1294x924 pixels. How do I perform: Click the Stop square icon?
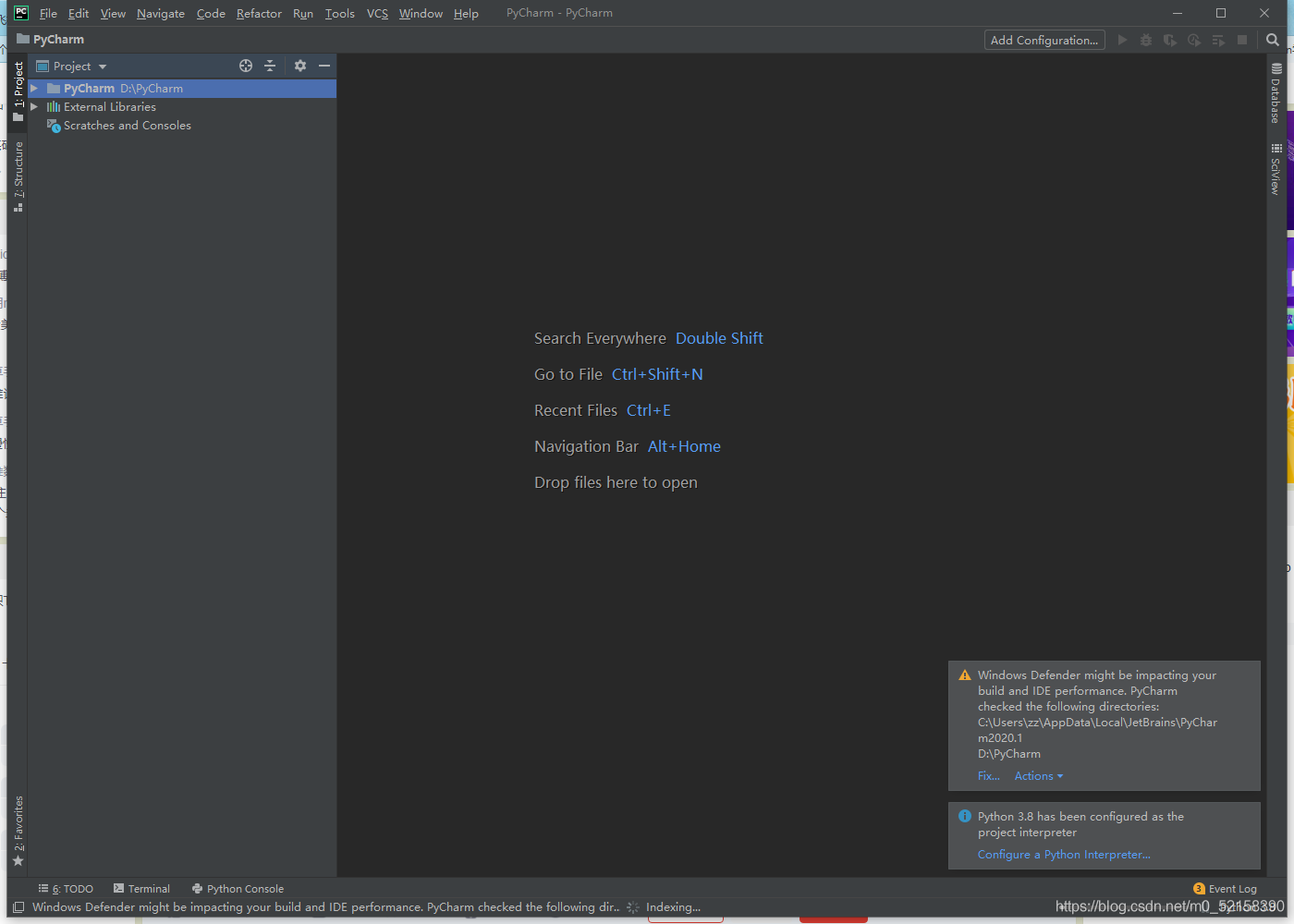1242,40
